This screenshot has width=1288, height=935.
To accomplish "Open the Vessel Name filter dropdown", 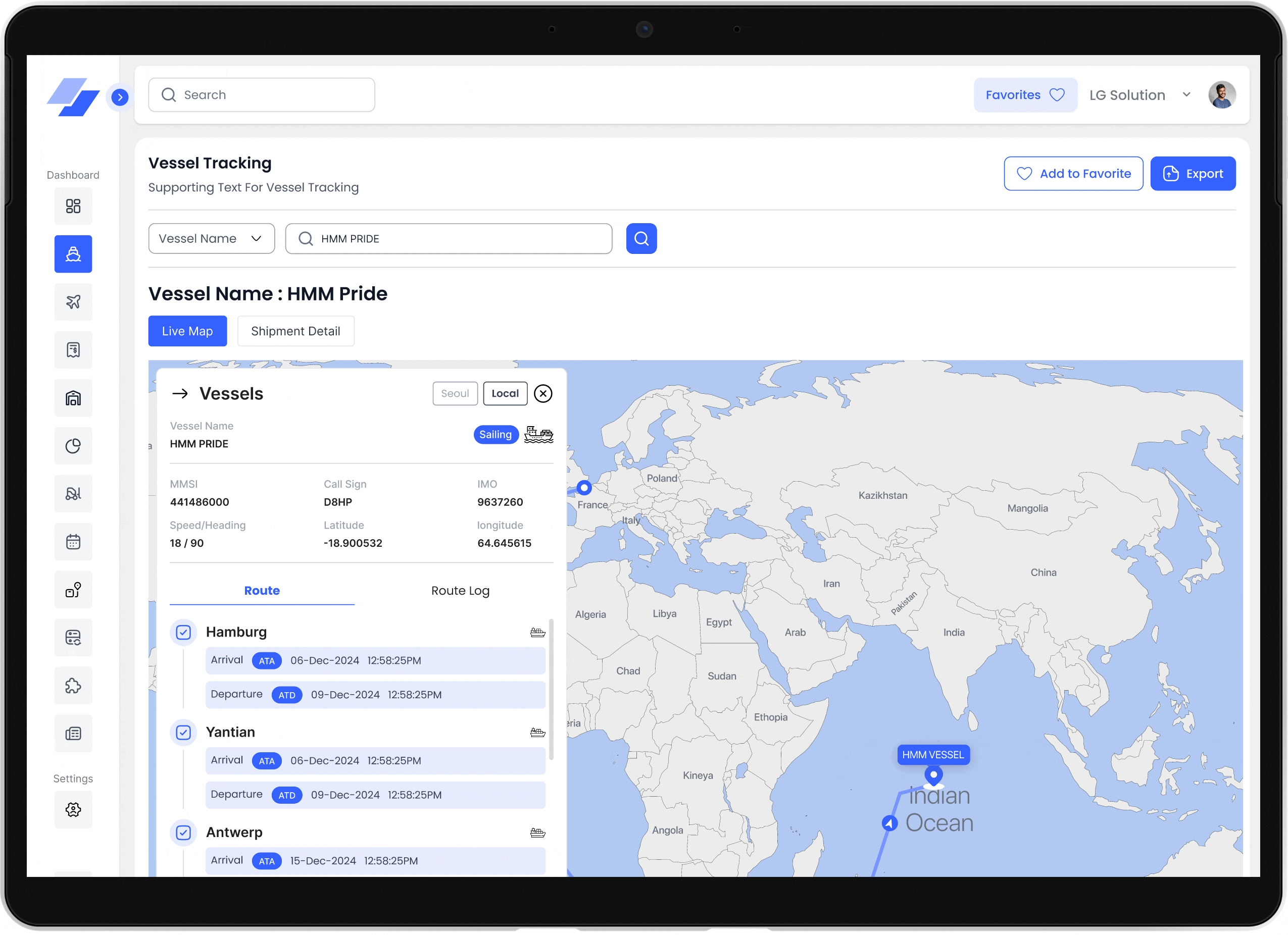I will click(211, 238).
